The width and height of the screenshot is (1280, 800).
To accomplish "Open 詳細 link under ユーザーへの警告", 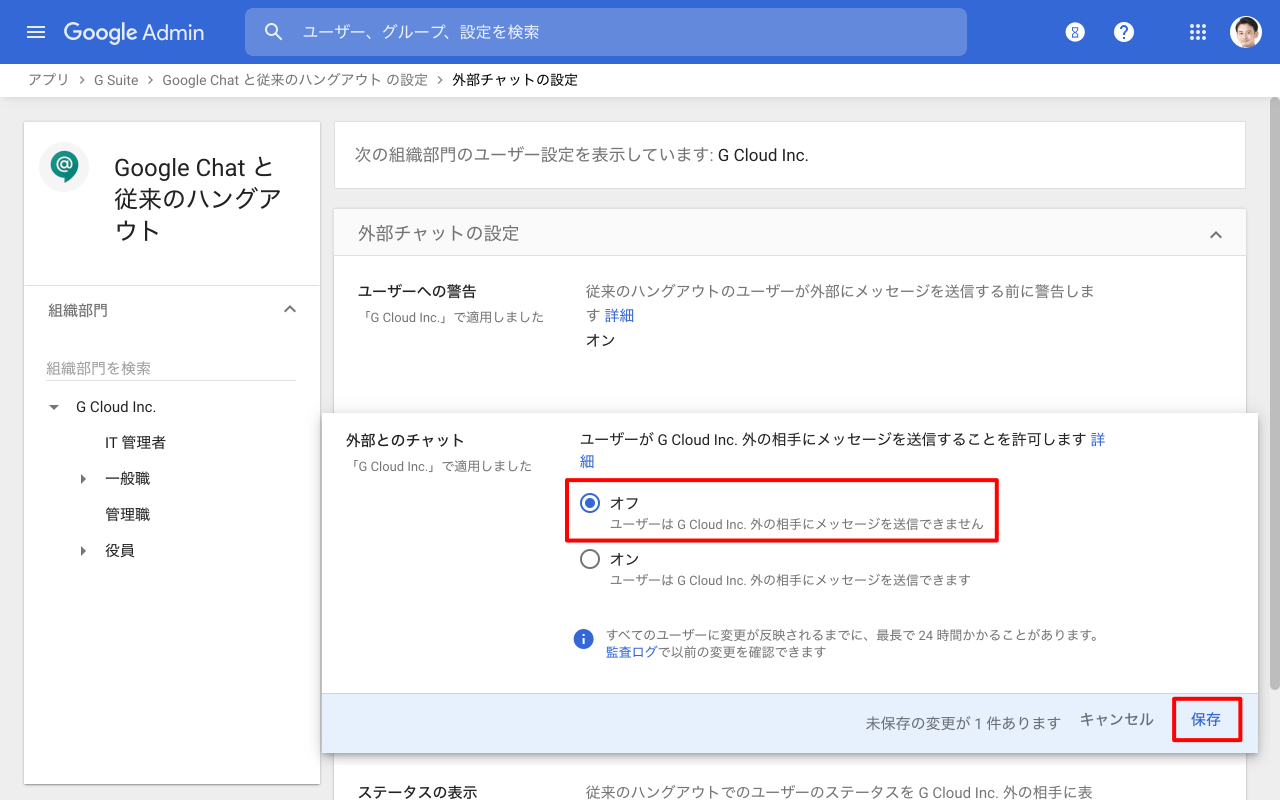I will tap(619, 315).
